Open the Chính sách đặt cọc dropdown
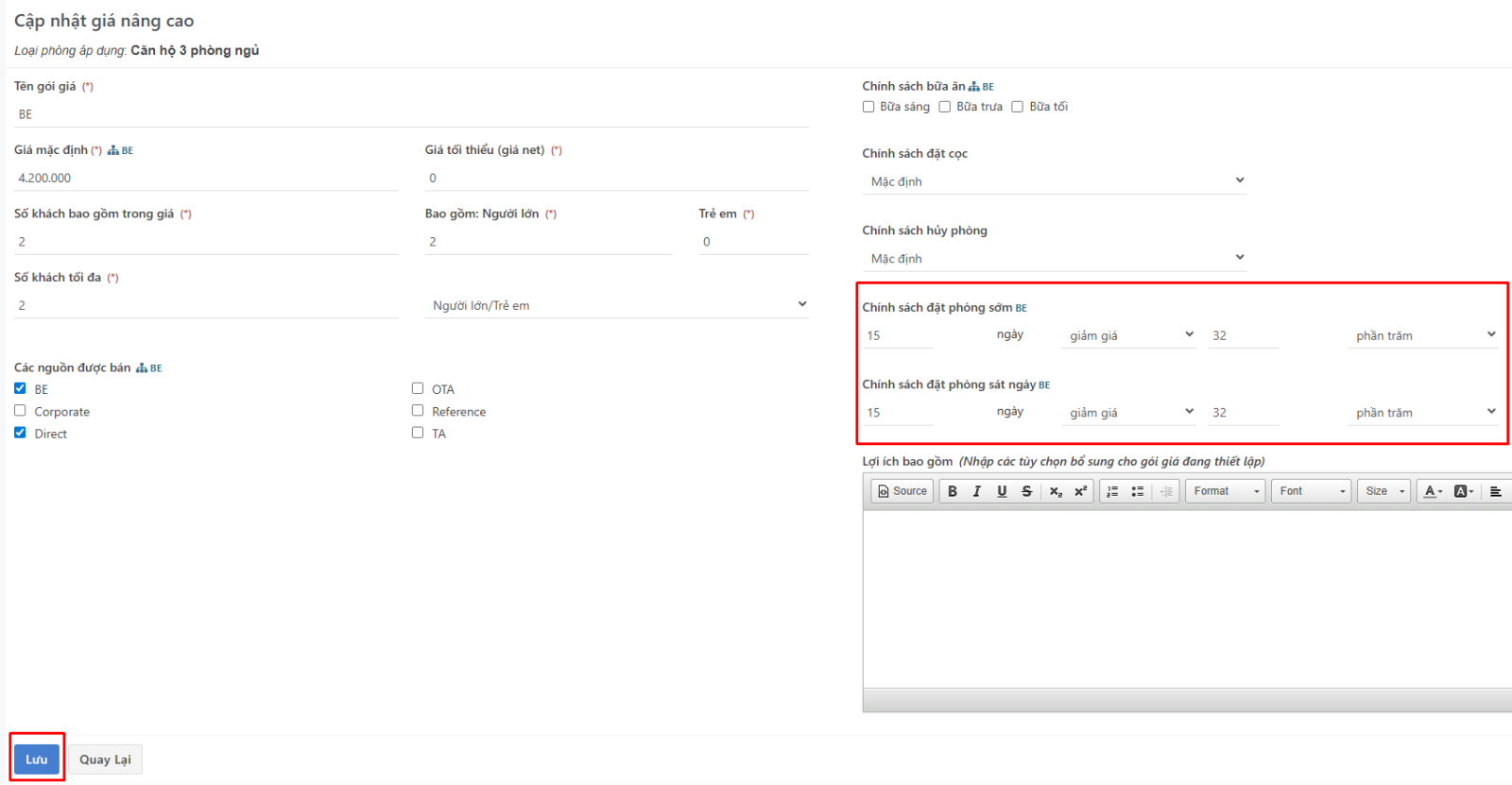This screenshot has height=785, width=1512. coord(1055,180)
